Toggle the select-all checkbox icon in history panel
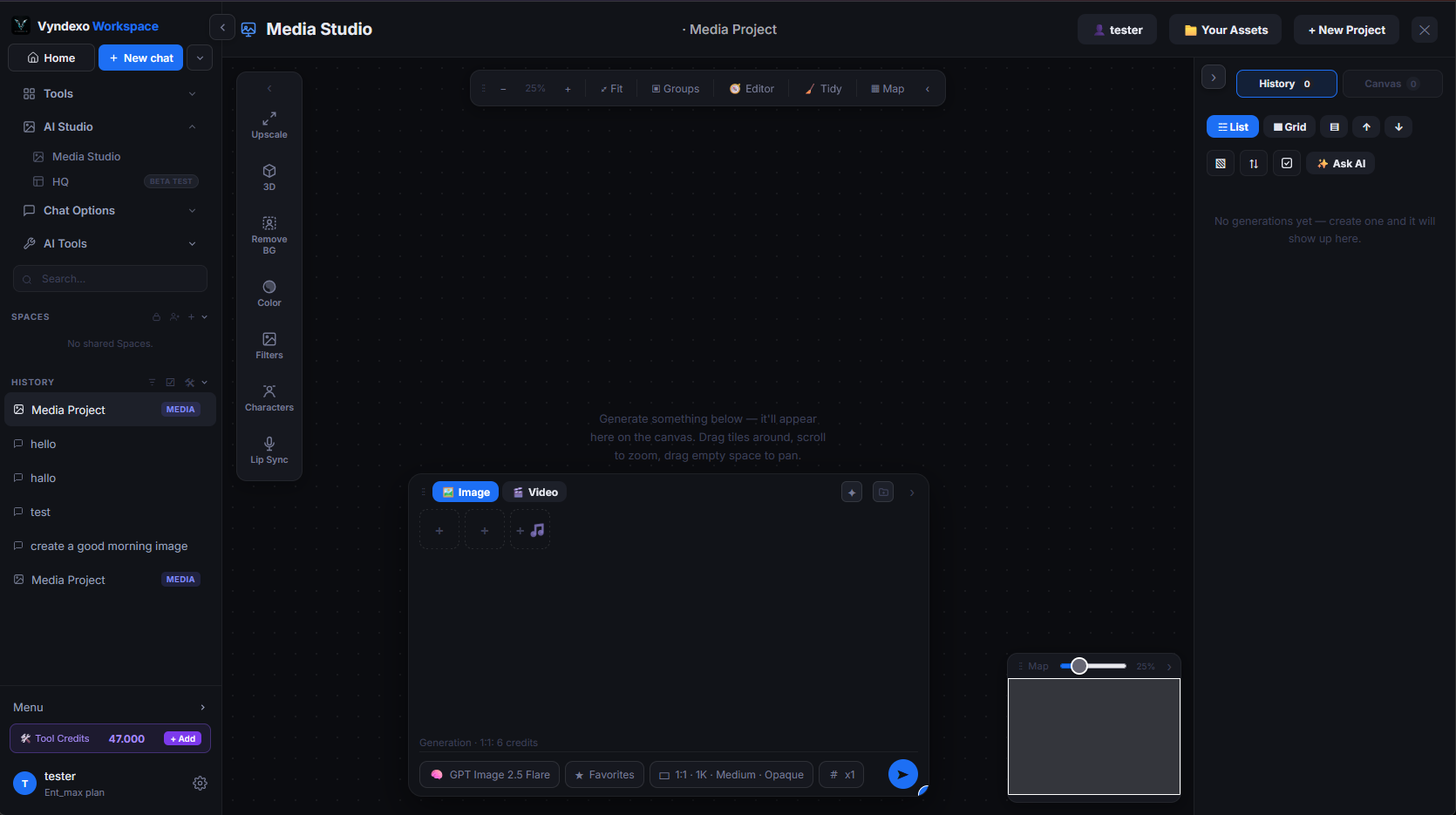 coord(1287,164)
